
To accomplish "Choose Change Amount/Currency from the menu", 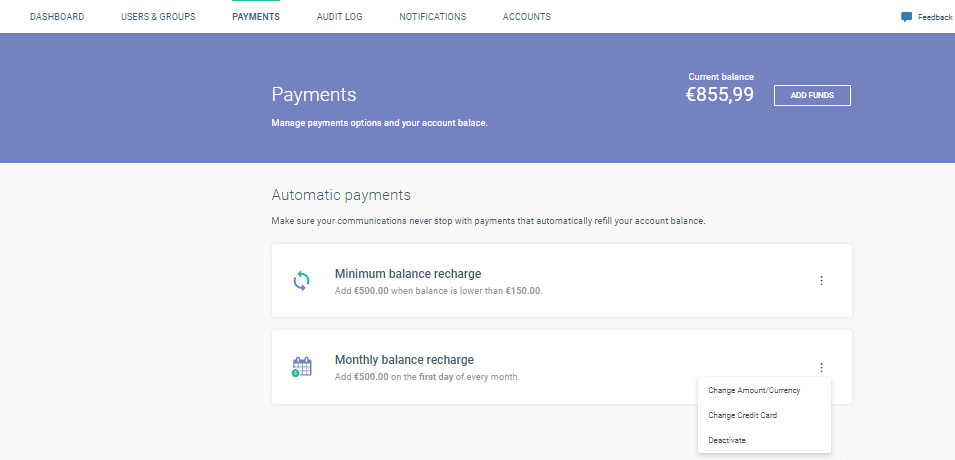I will pyautogui.click(x=754, y=390).
